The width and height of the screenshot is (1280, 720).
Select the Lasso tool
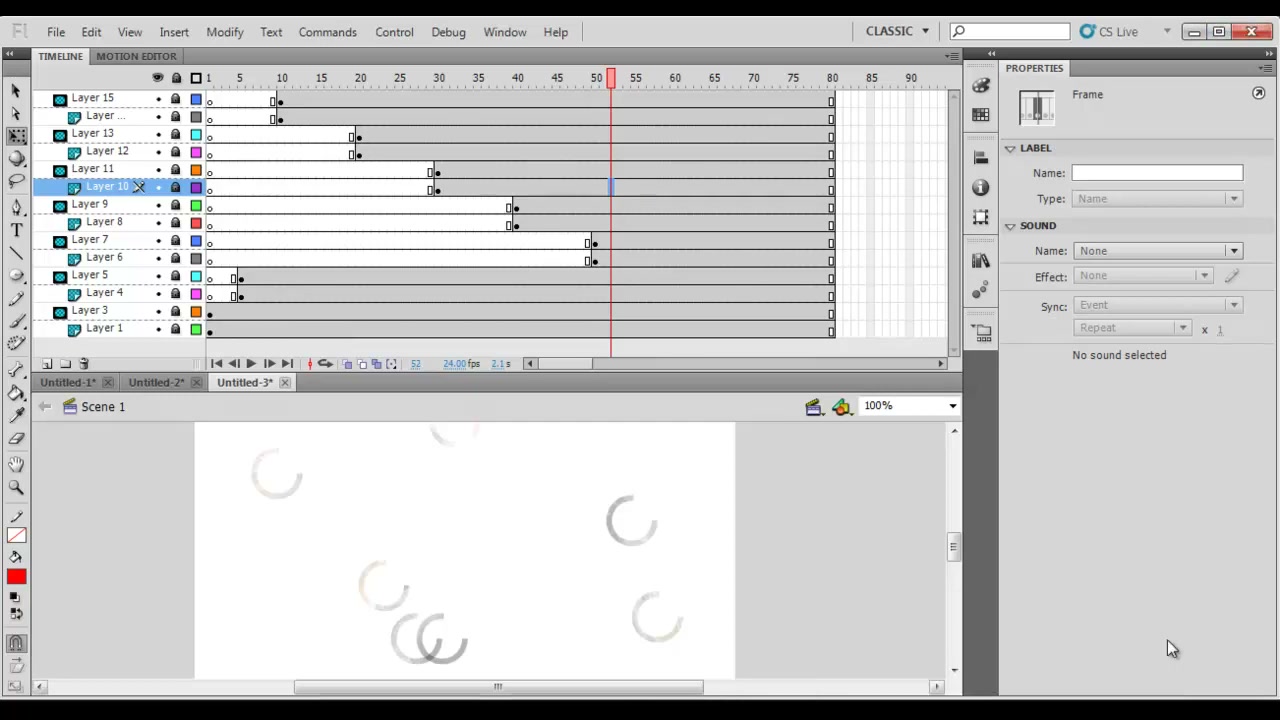pyautogui.click(x=16, y=181)
